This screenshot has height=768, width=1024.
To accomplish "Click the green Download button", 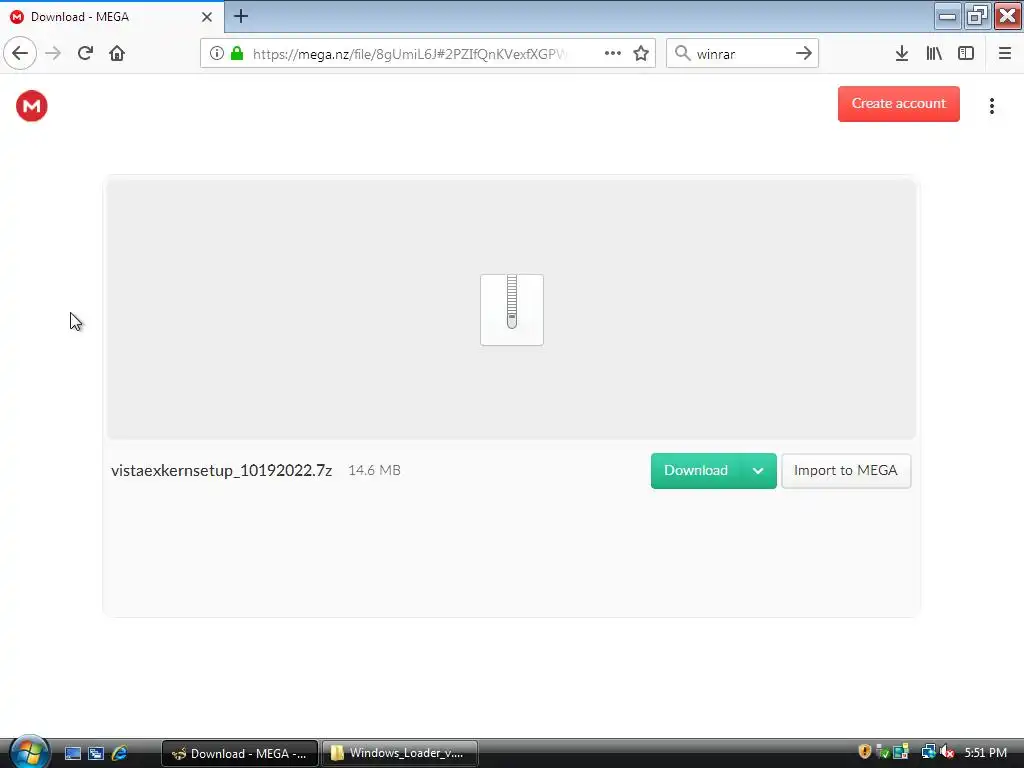I will [696, 471].
